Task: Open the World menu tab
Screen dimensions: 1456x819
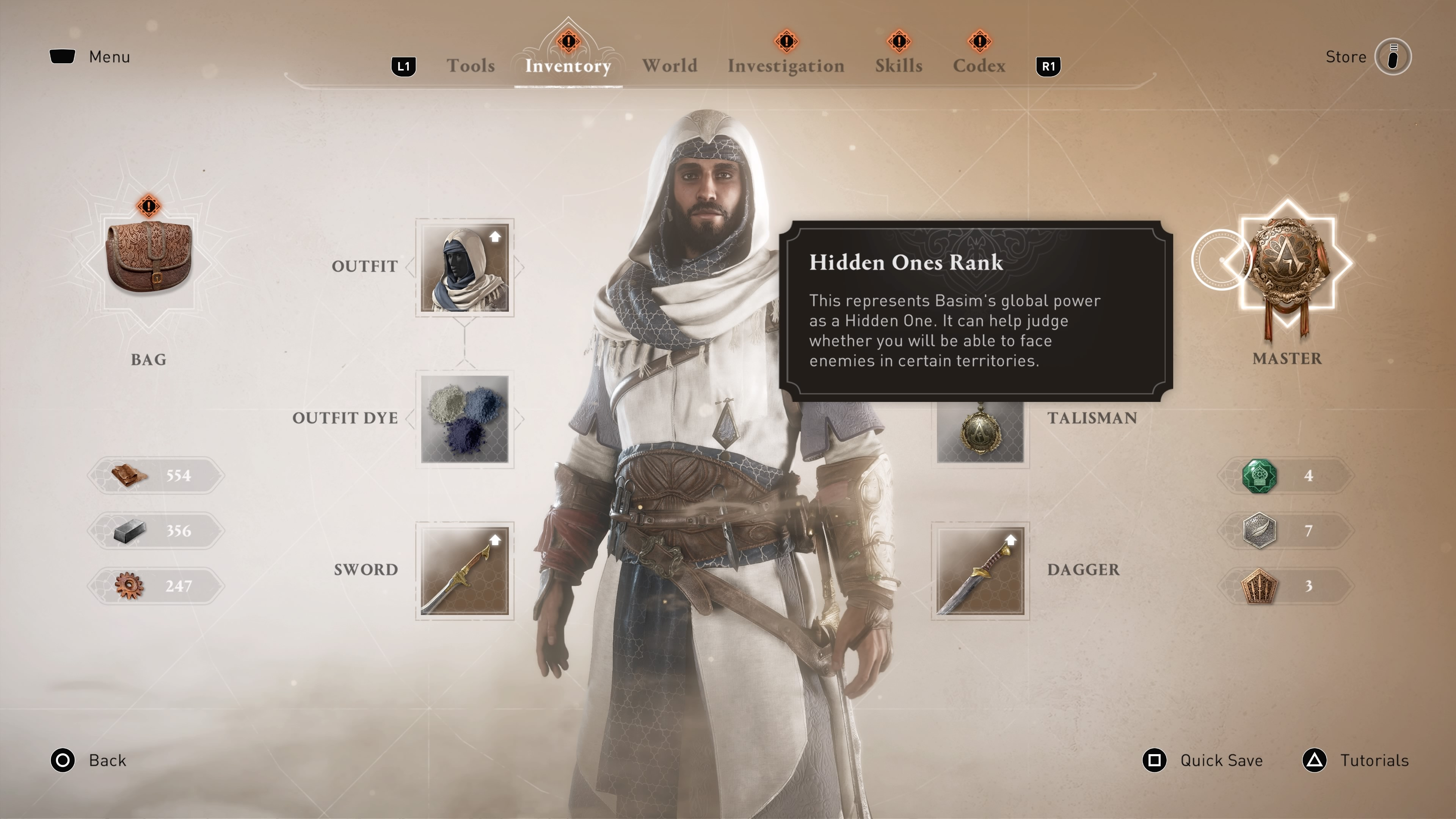Action: (669, 65)
